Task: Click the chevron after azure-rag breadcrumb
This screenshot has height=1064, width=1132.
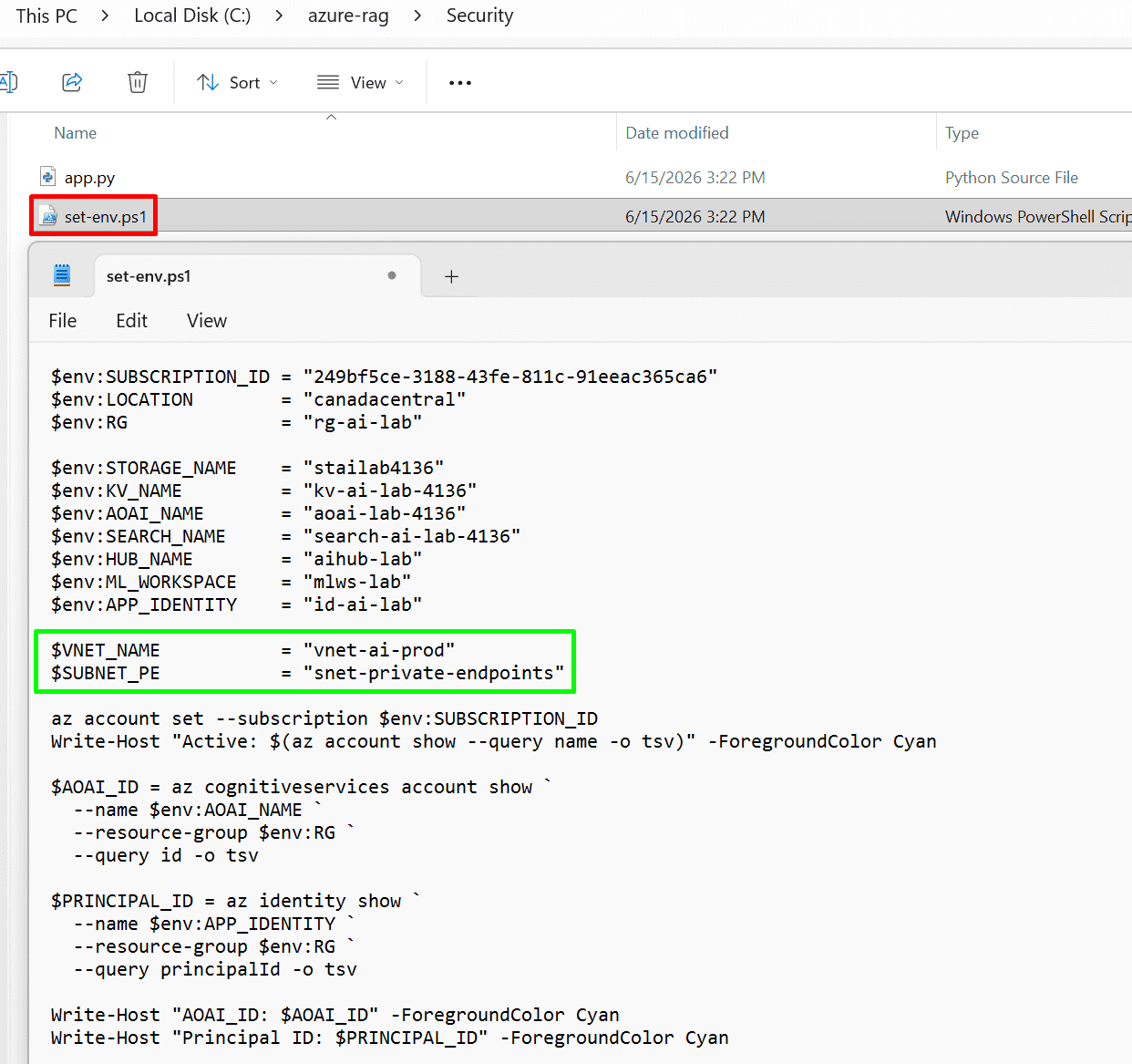Action: (417, 15)
